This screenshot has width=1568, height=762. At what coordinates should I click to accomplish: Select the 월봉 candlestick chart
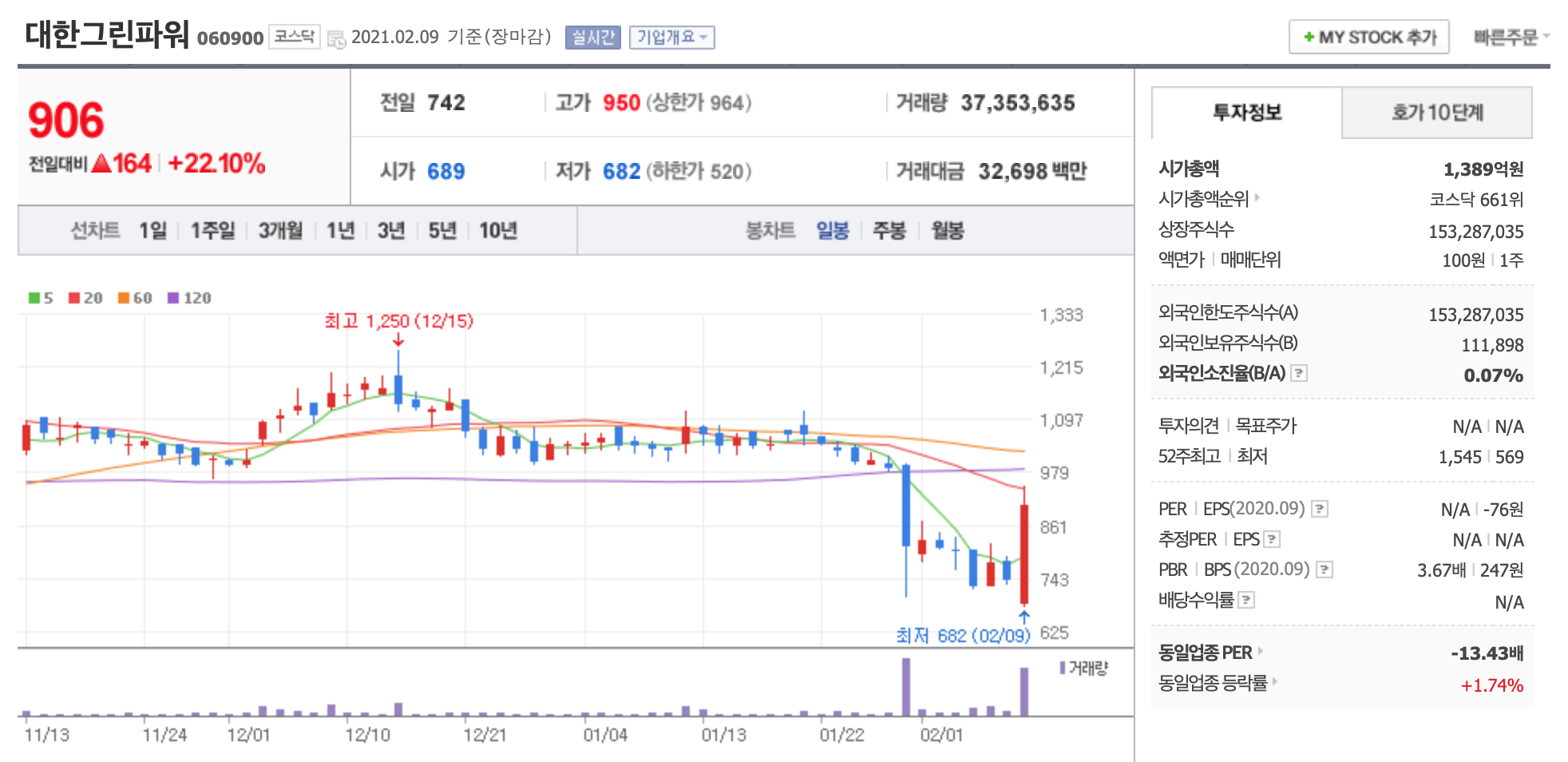[x=948, y=231]
